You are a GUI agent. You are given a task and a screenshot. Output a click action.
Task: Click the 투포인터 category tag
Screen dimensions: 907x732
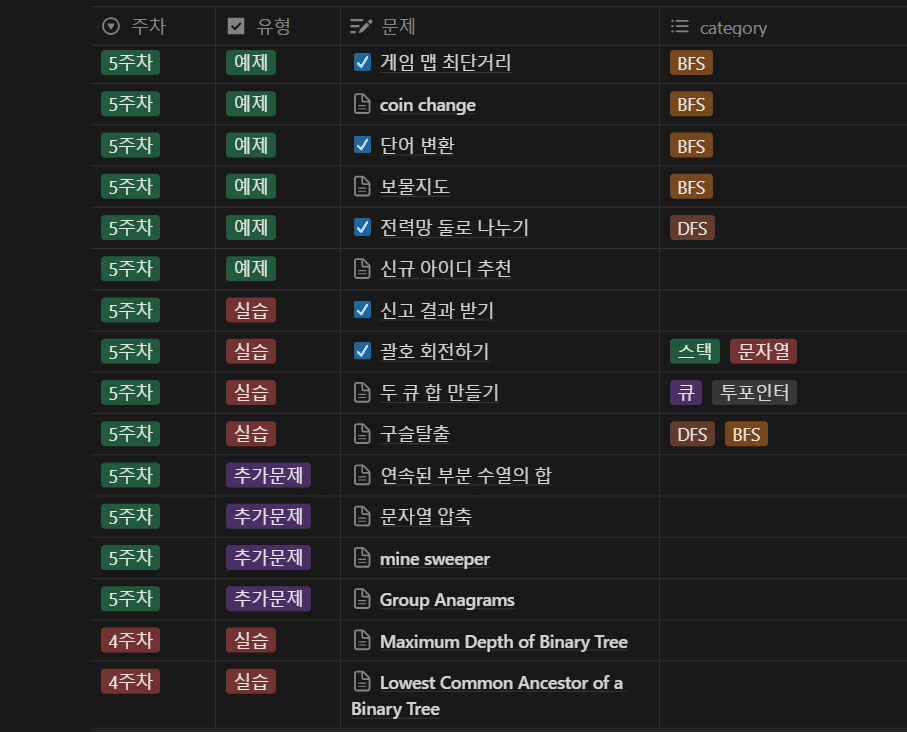tap(754, 392)
